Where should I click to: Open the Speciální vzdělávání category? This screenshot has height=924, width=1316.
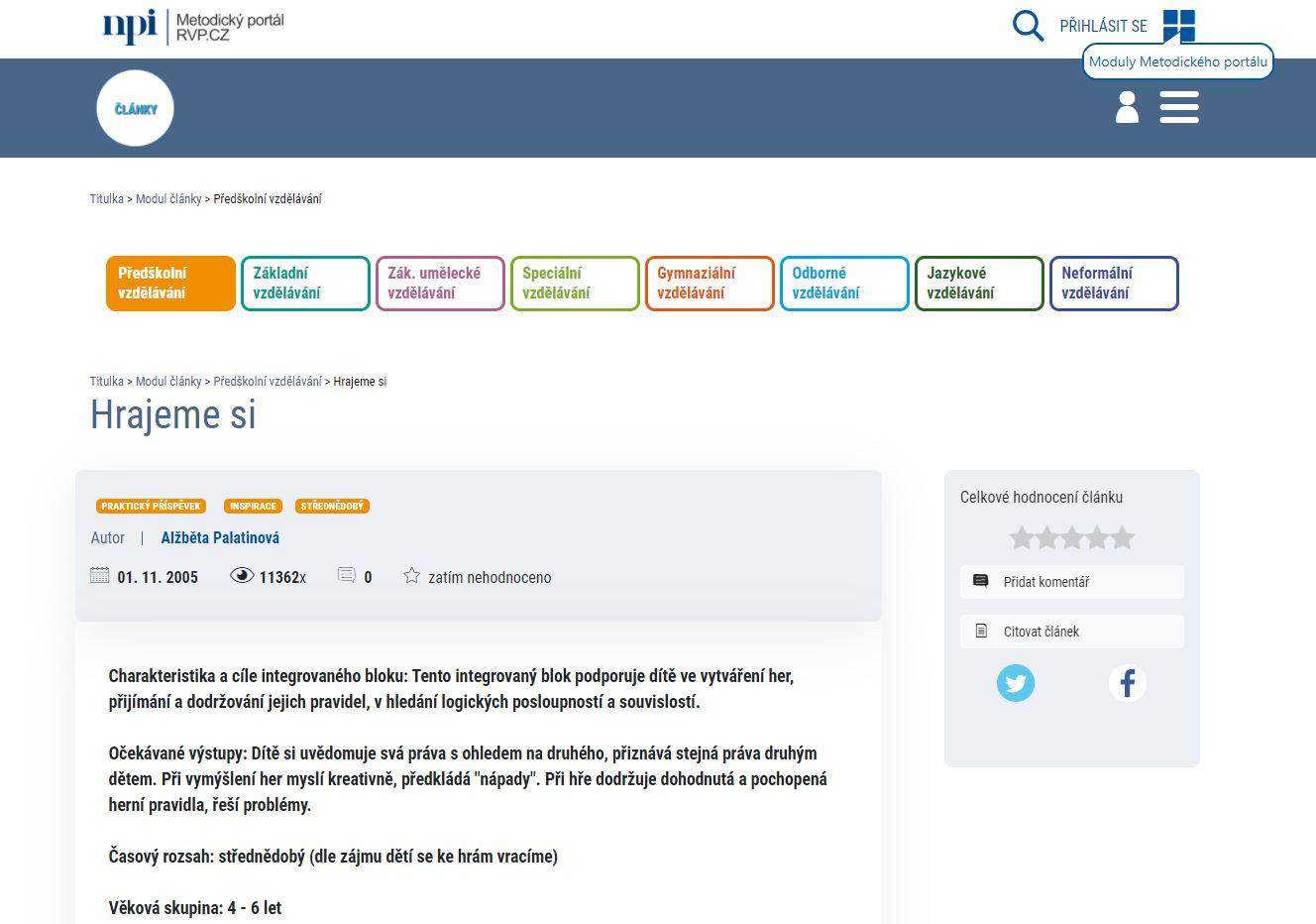click(575, 284)
